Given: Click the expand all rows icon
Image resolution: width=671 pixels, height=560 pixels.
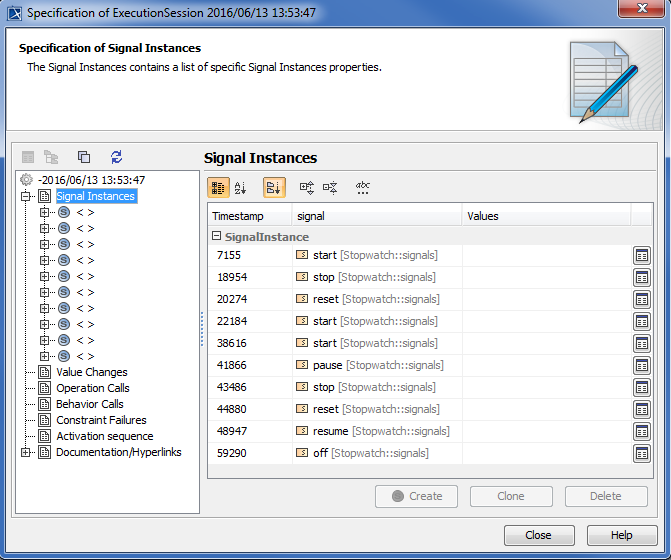Looking at the screenshot, I should tap(307, 187).
